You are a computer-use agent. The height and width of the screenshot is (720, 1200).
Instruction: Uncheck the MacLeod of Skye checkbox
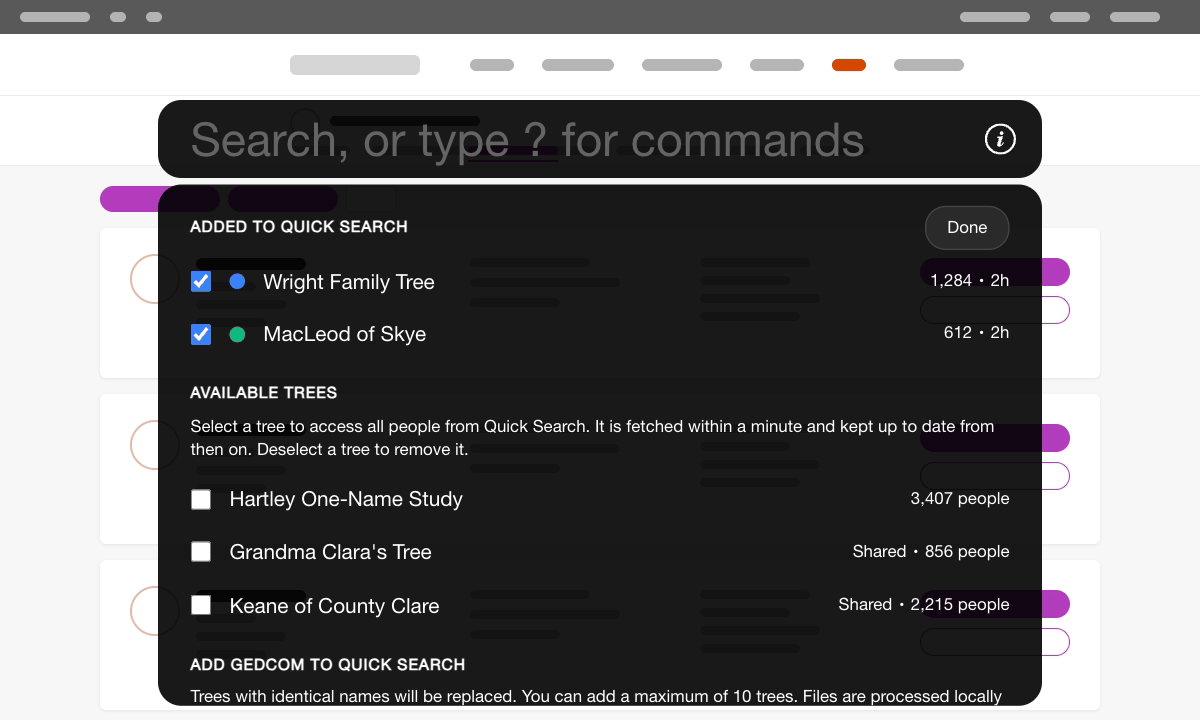coord(201,334)
